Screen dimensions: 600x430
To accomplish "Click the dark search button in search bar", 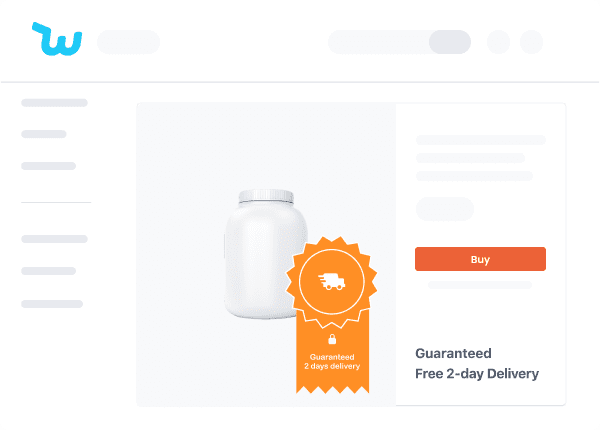I will coord(450,42).
